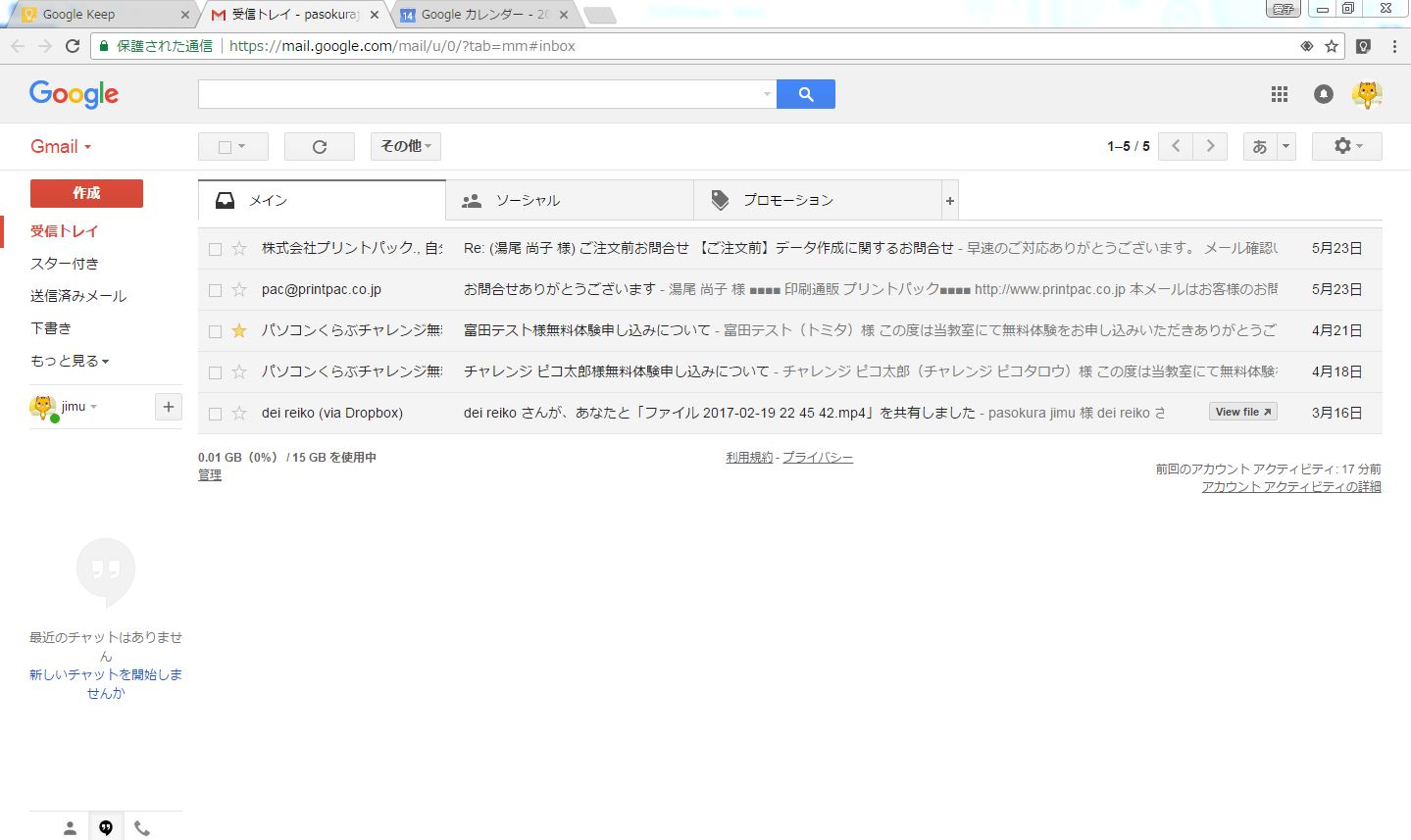
Task: Open the settings gear menu
Action: [x=1347, y=146]
